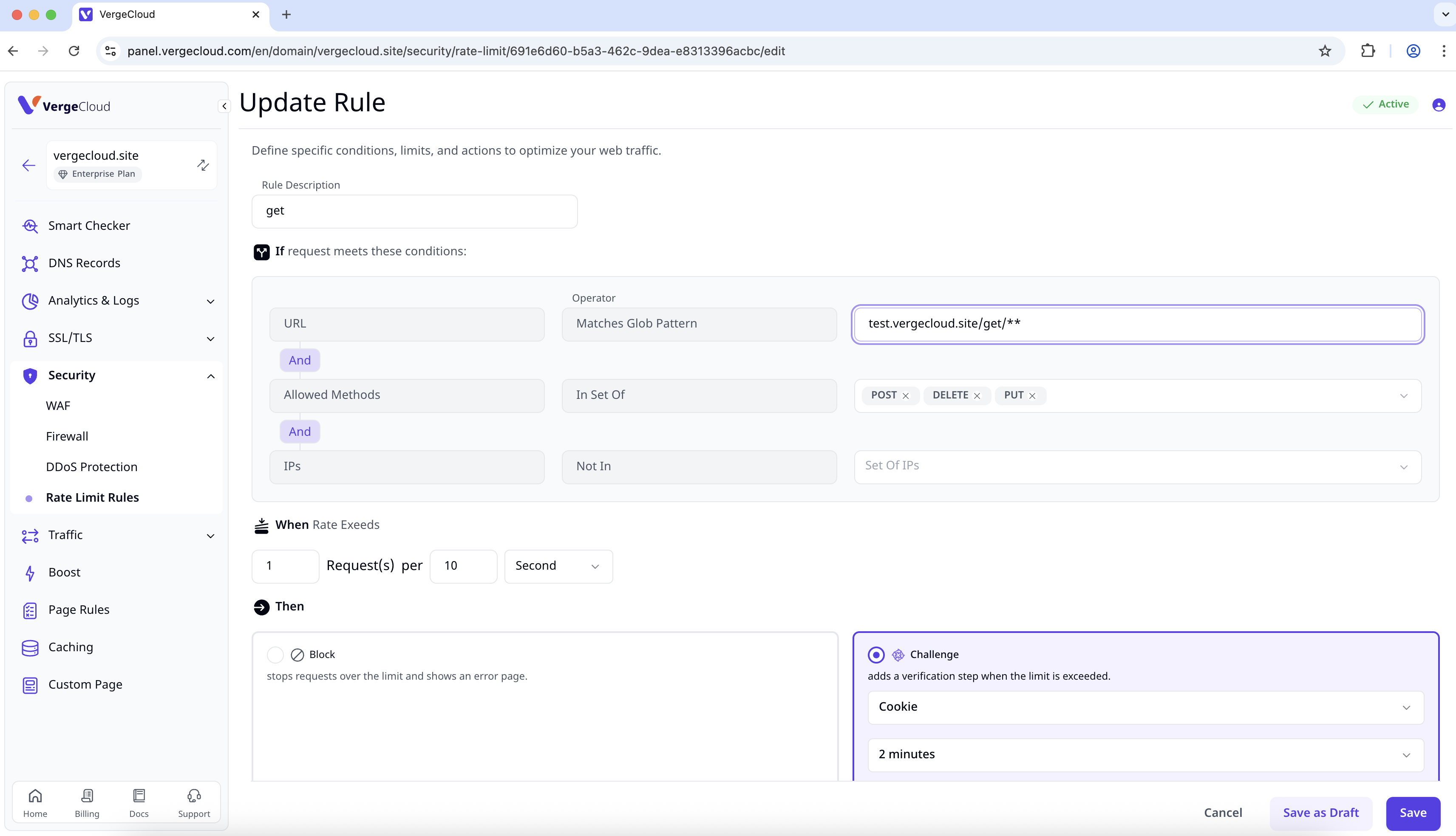Remove DELETE method tag

click(977, 395)
